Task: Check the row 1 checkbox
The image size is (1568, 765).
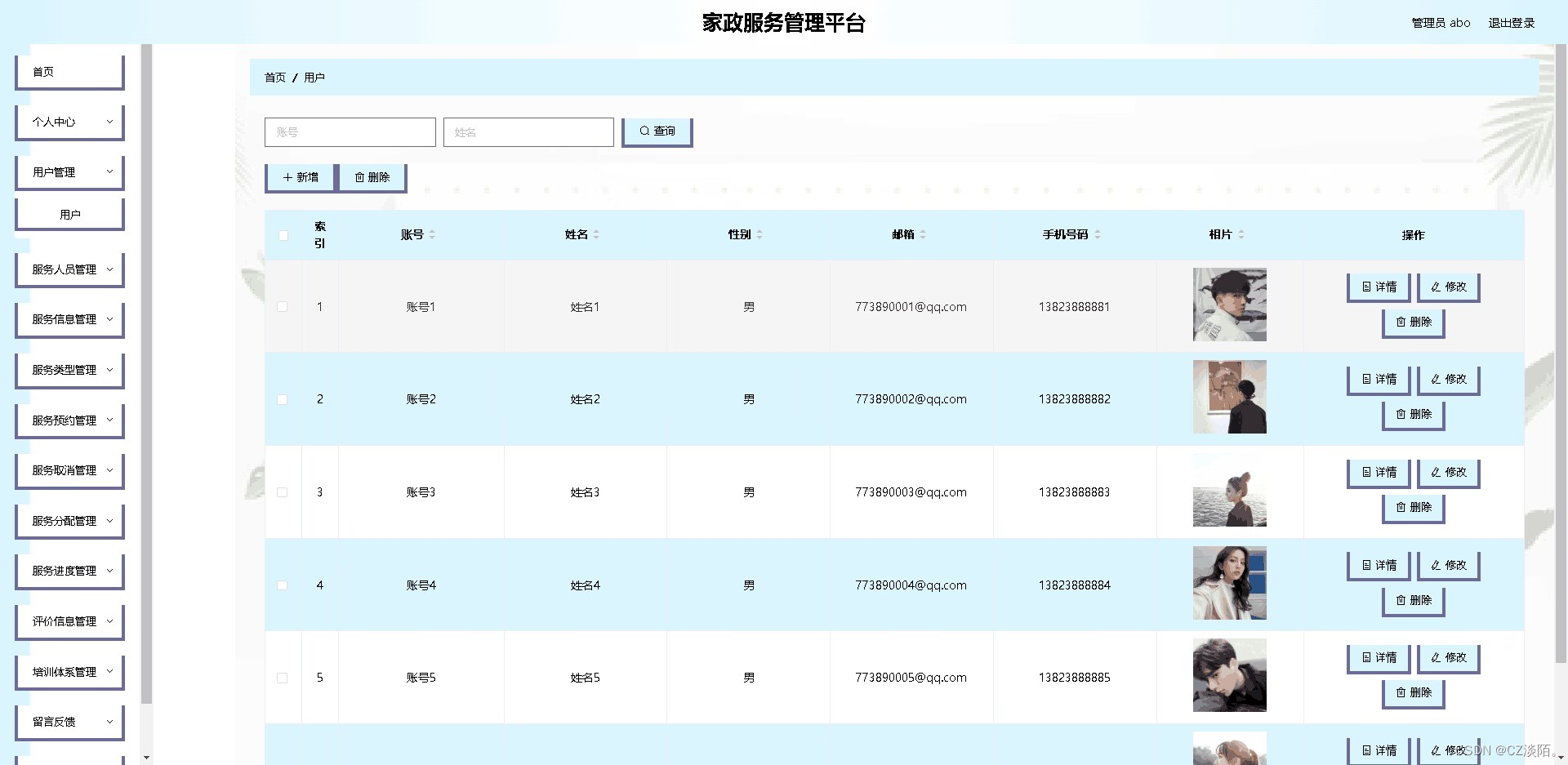Action: click(x=283, y=307)
